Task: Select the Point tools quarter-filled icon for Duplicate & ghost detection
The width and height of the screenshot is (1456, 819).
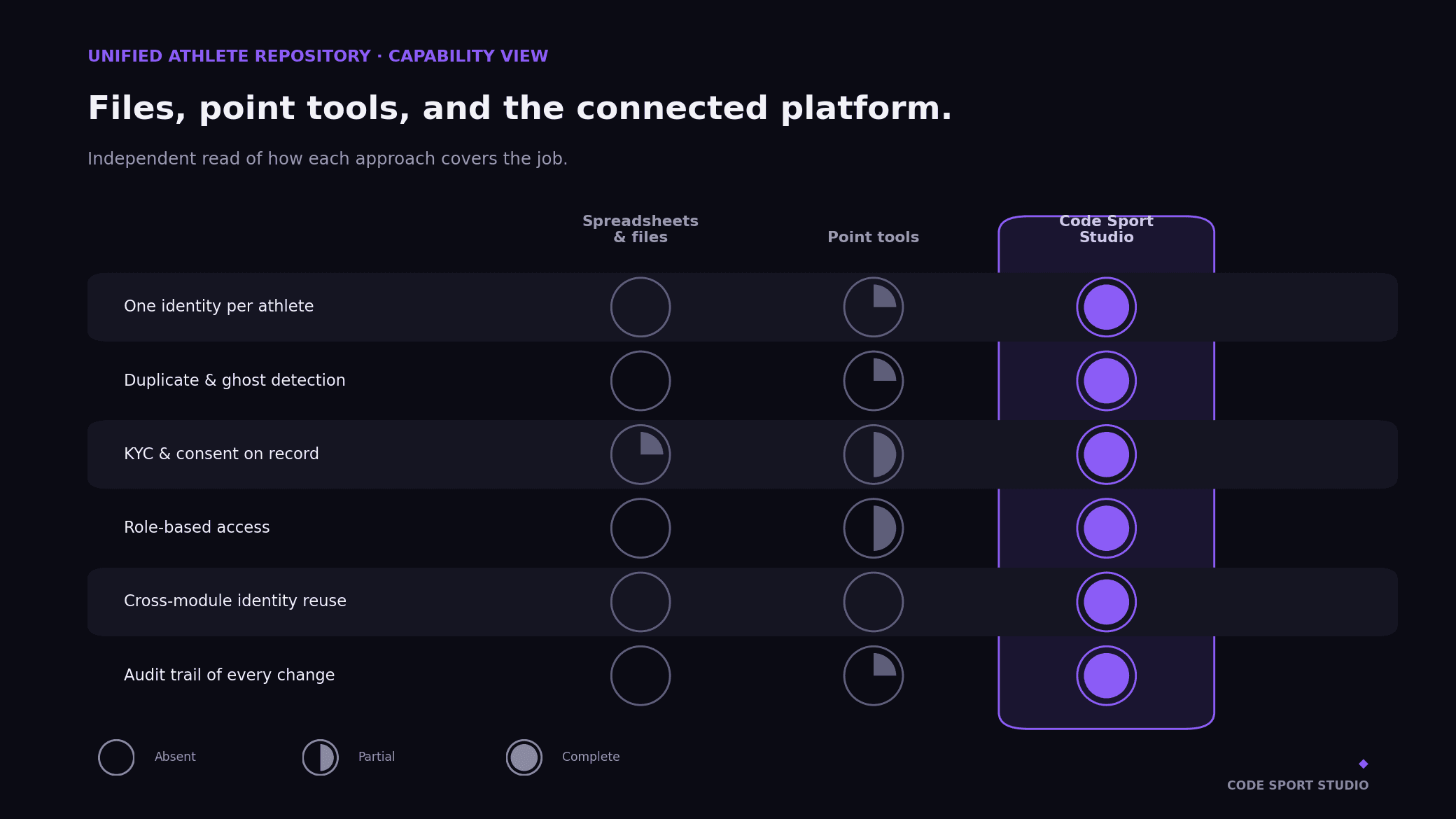Action: [x=874, y=381]
